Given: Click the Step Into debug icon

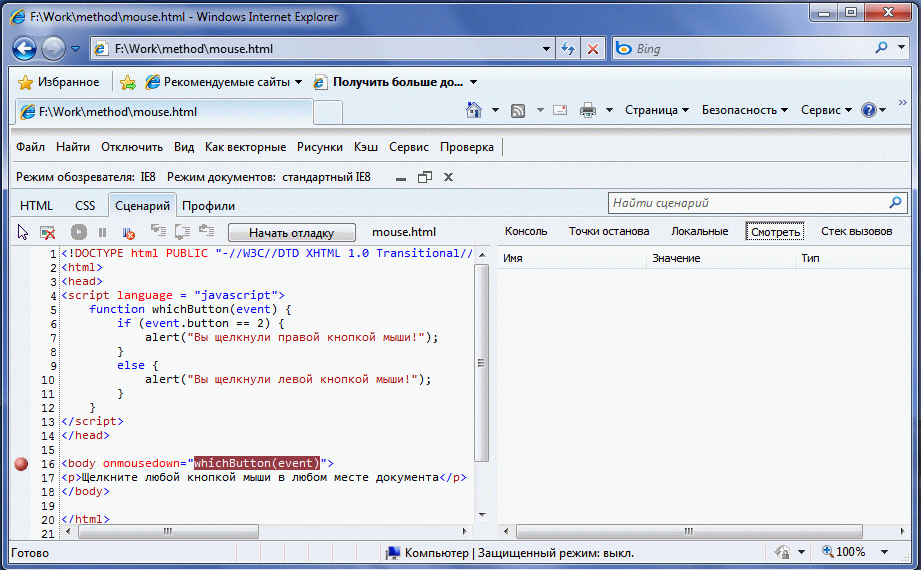Looking at the screenshot, I should click(158, 232).
